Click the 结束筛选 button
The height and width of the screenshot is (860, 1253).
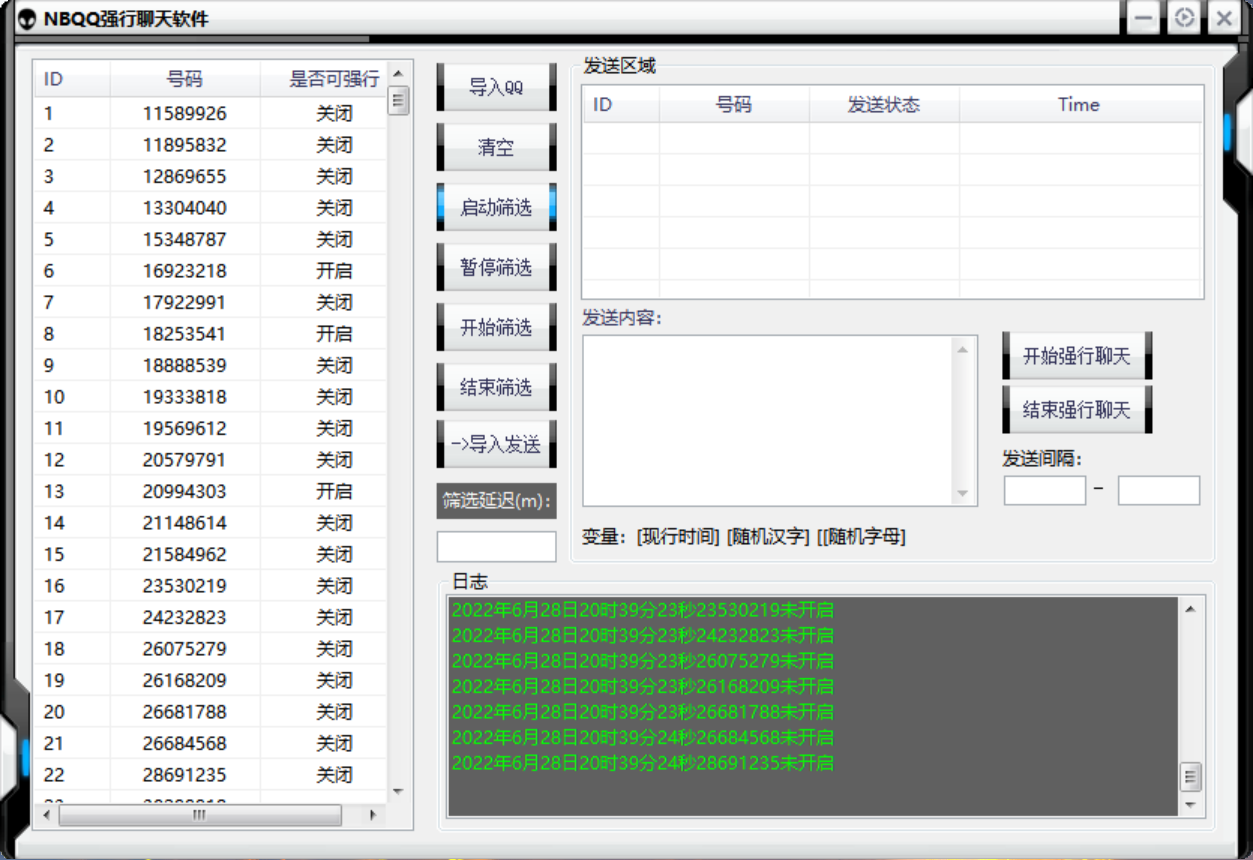pos(496,388)
